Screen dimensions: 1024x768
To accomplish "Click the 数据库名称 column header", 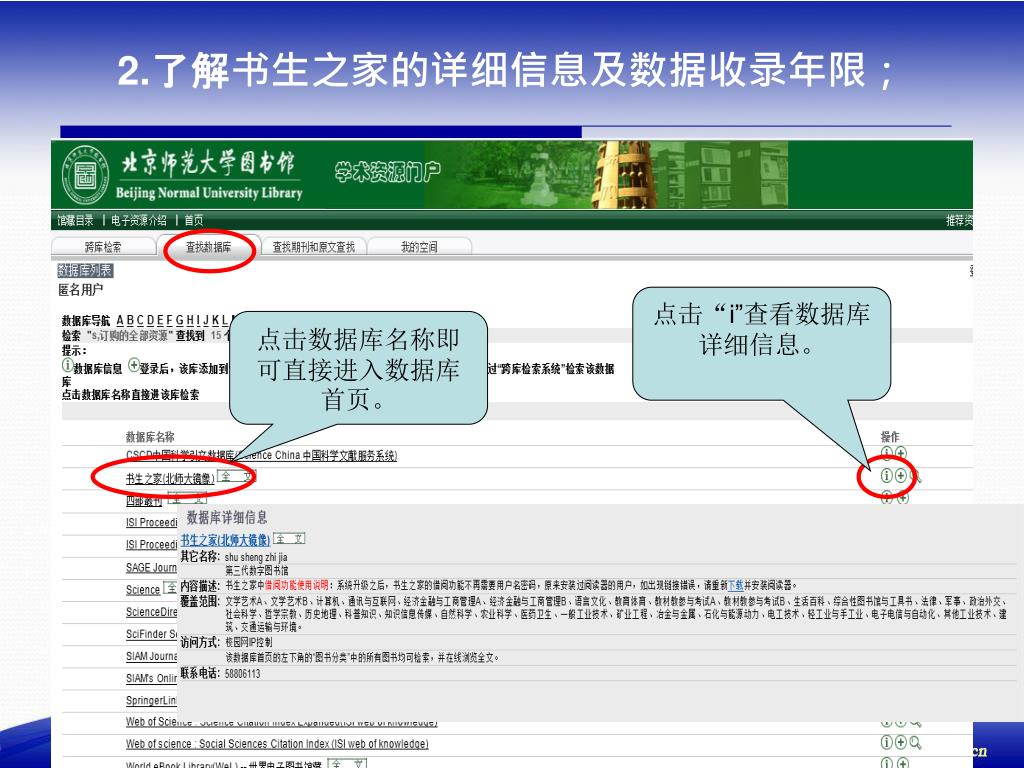I will tap(150, 437).
